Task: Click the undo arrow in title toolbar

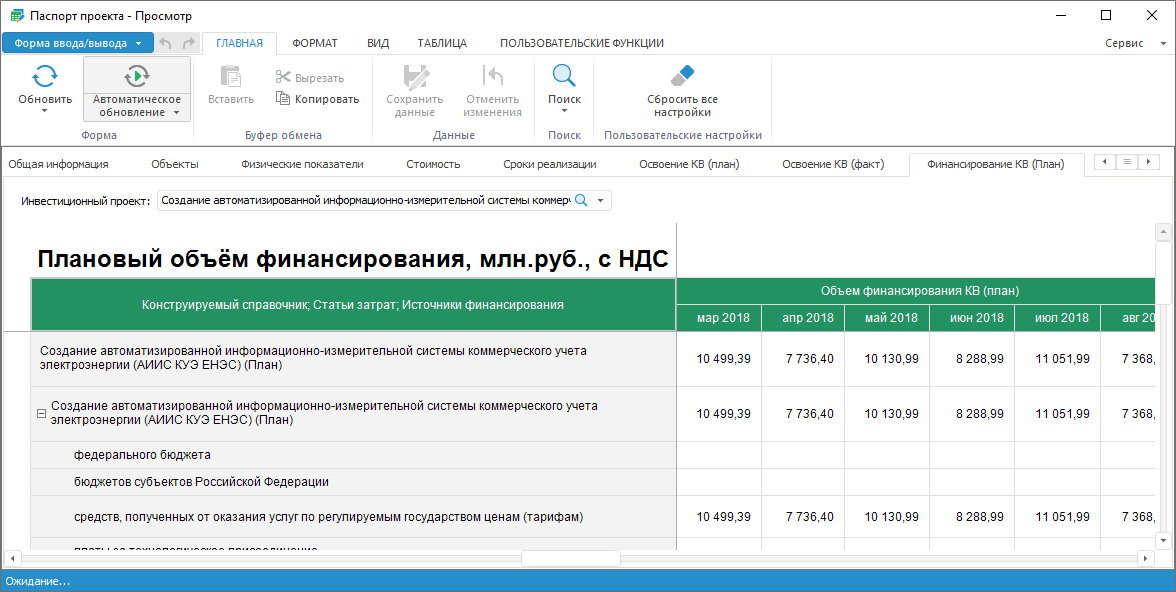Action: (x=166, y=43)
